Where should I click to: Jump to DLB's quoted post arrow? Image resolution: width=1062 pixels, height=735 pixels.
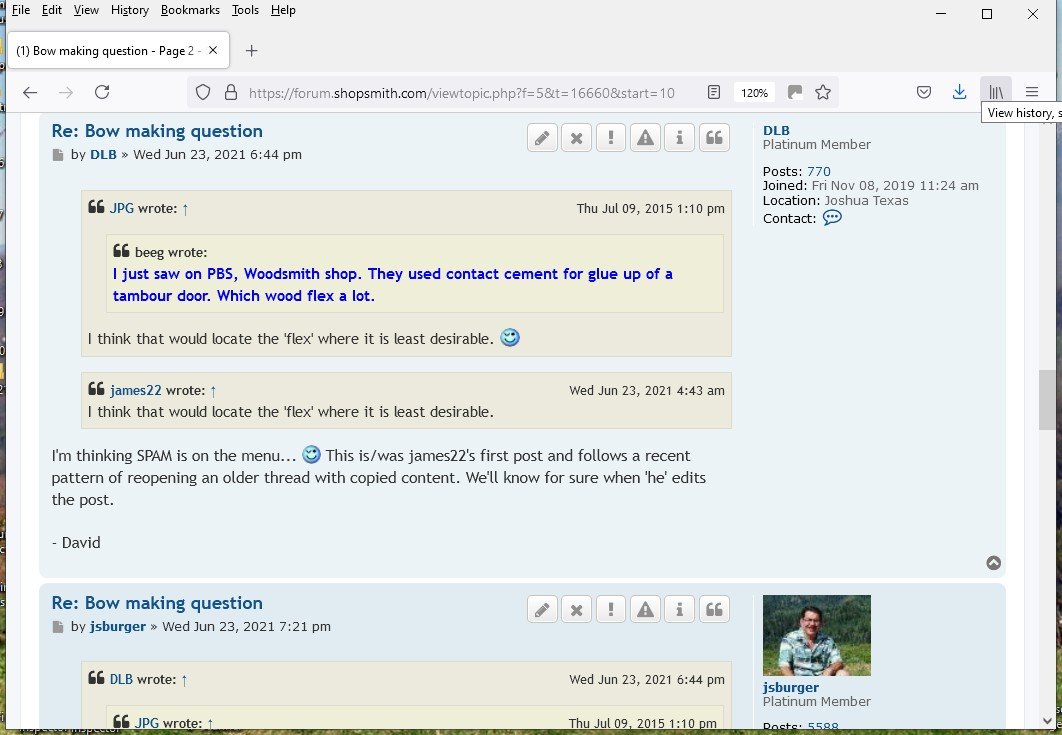coord(184,679)
